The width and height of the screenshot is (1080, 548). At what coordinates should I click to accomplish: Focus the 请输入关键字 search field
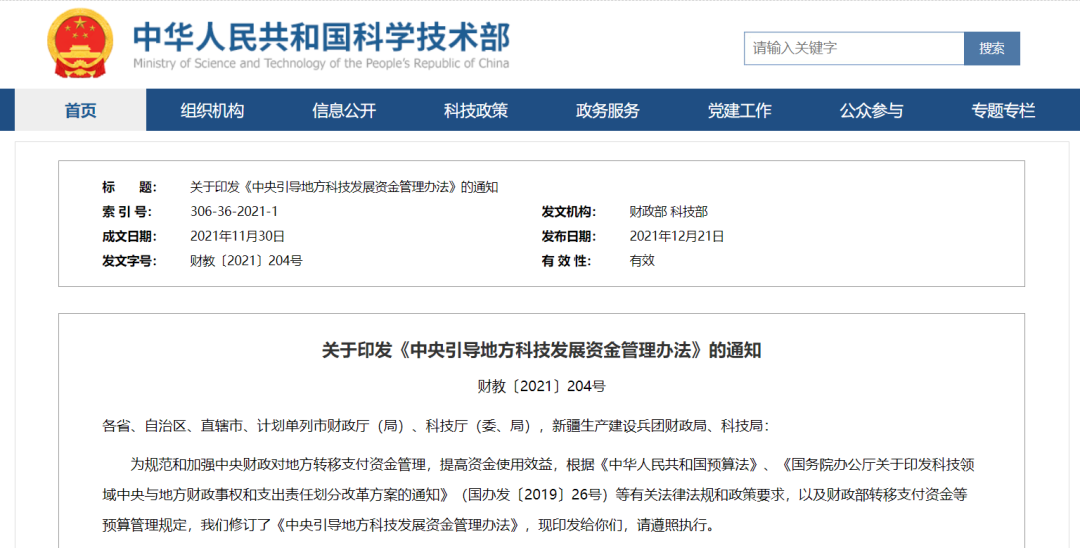pos(854,48)
